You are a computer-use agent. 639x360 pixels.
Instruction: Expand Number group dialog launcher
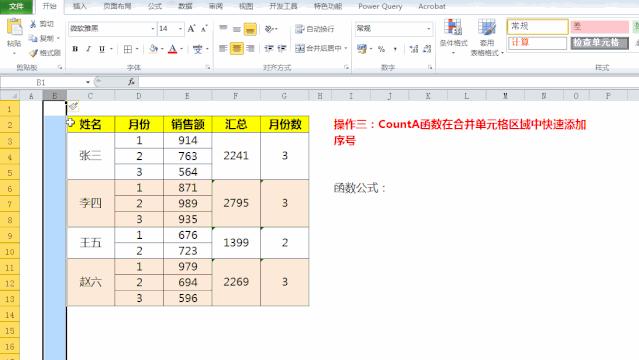[x=430, y=68]
